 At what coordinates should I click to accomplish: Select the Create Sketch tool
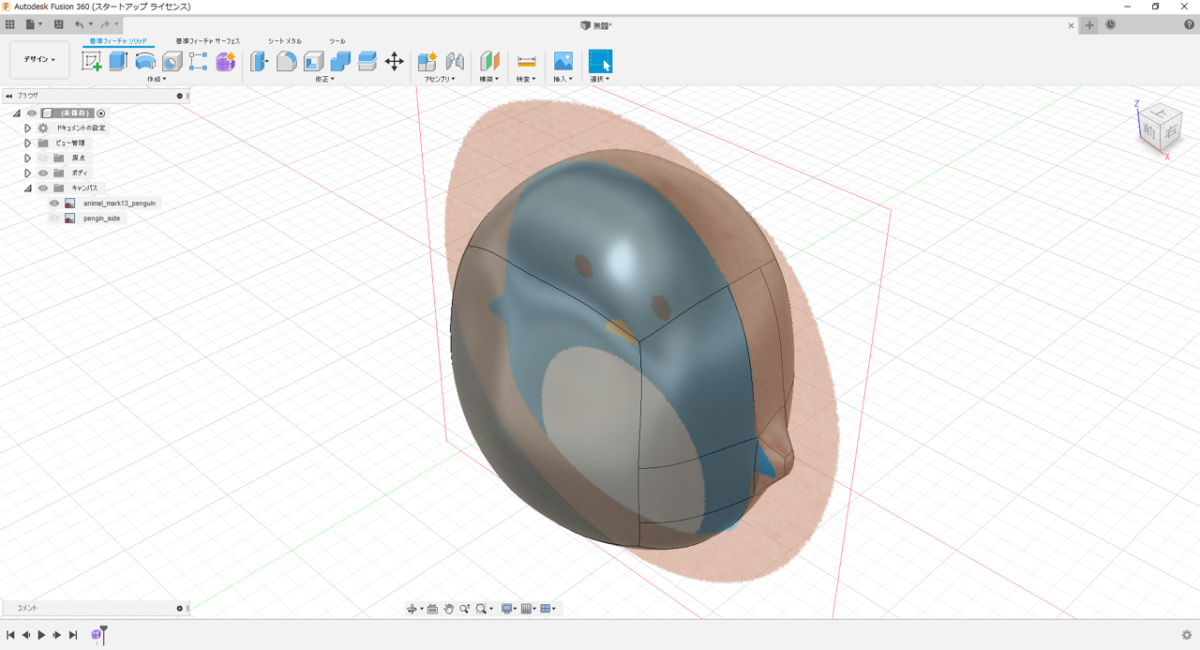[x=92, y=62]
